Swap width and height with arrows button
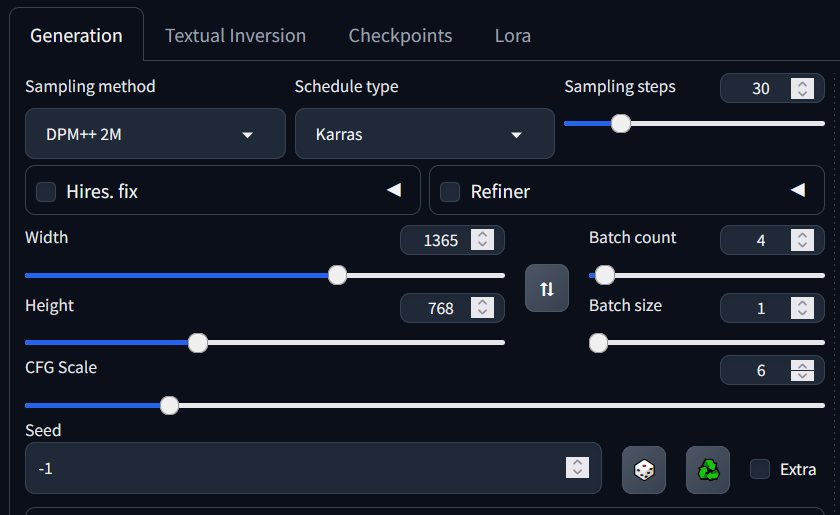The image size is (840, 515). pos(547,289)
